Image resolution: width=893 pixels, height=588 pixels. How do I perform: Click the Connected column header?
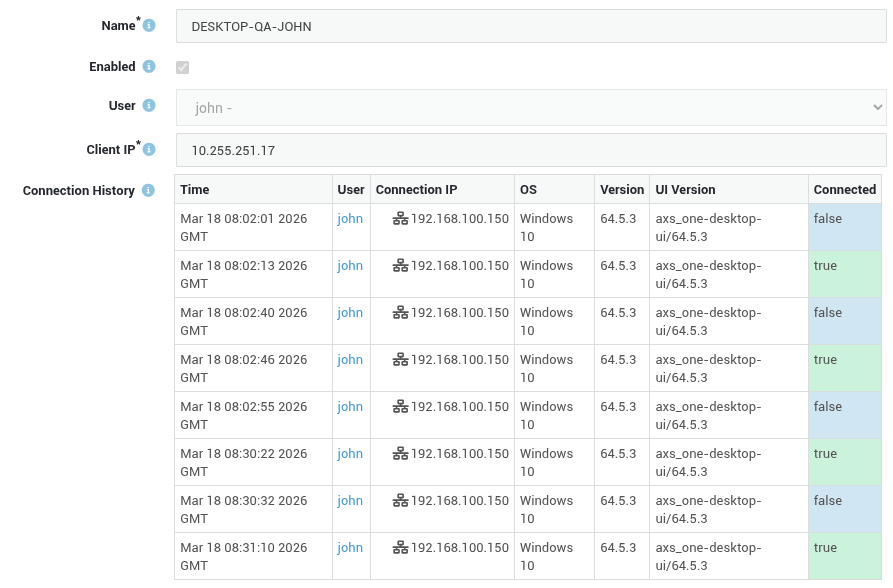pos(845,190)
